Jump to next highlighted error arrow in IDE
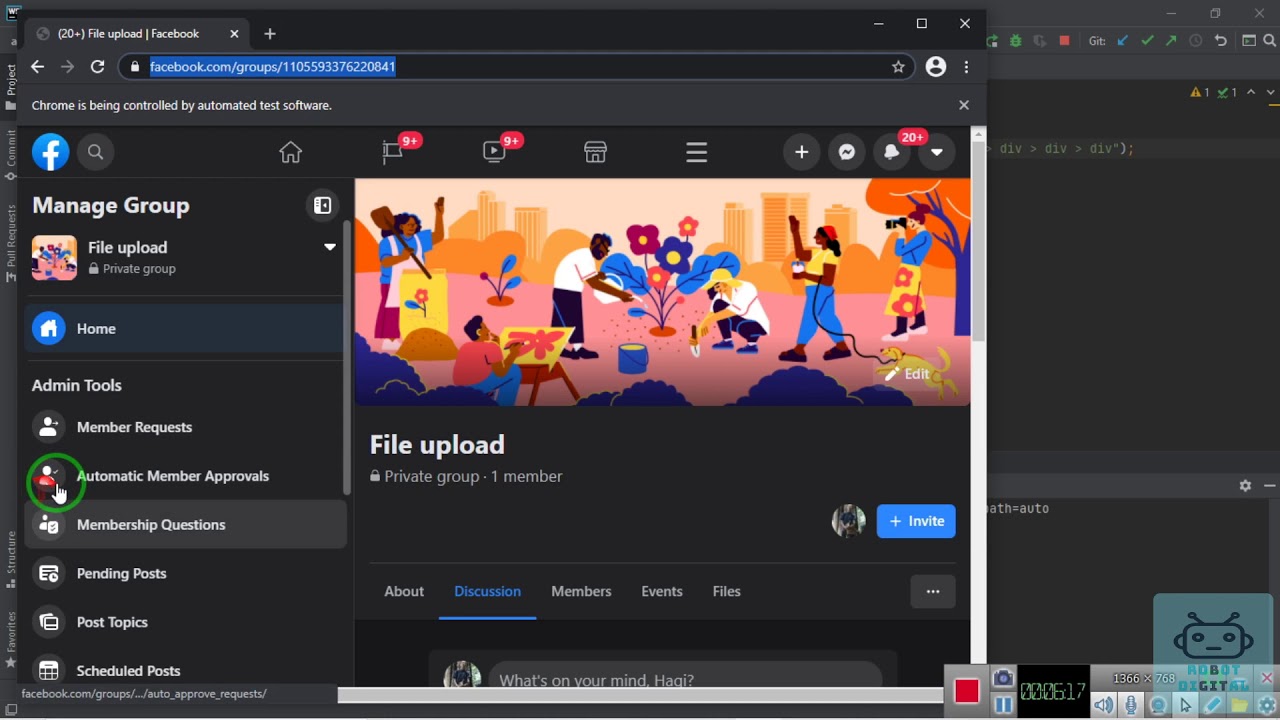Viewport: 1280px width, 720px height. click(x=1271, y=92)
